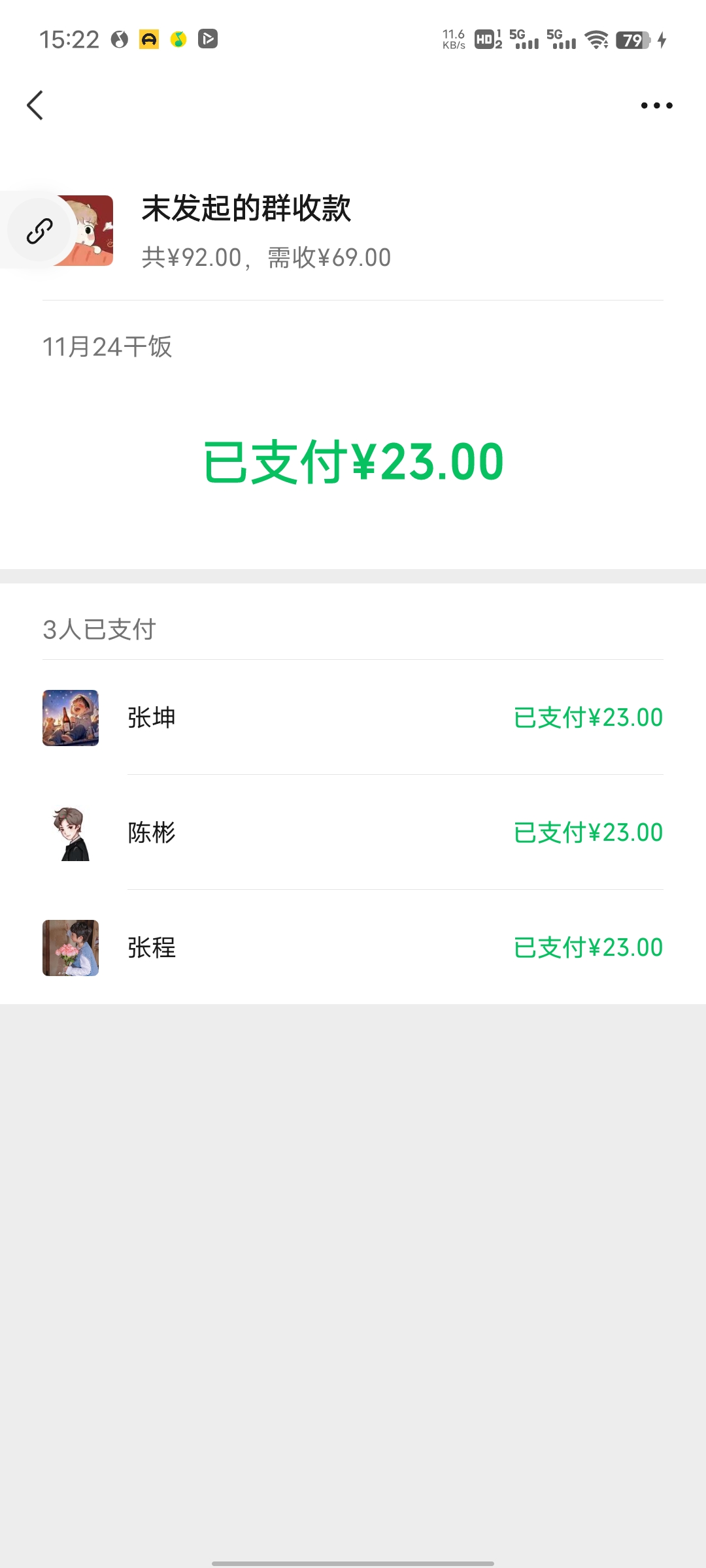Tap the Wi-Fi icon in status bar
The height and width of the screenshot is (1568, 706).
[596, 41]
